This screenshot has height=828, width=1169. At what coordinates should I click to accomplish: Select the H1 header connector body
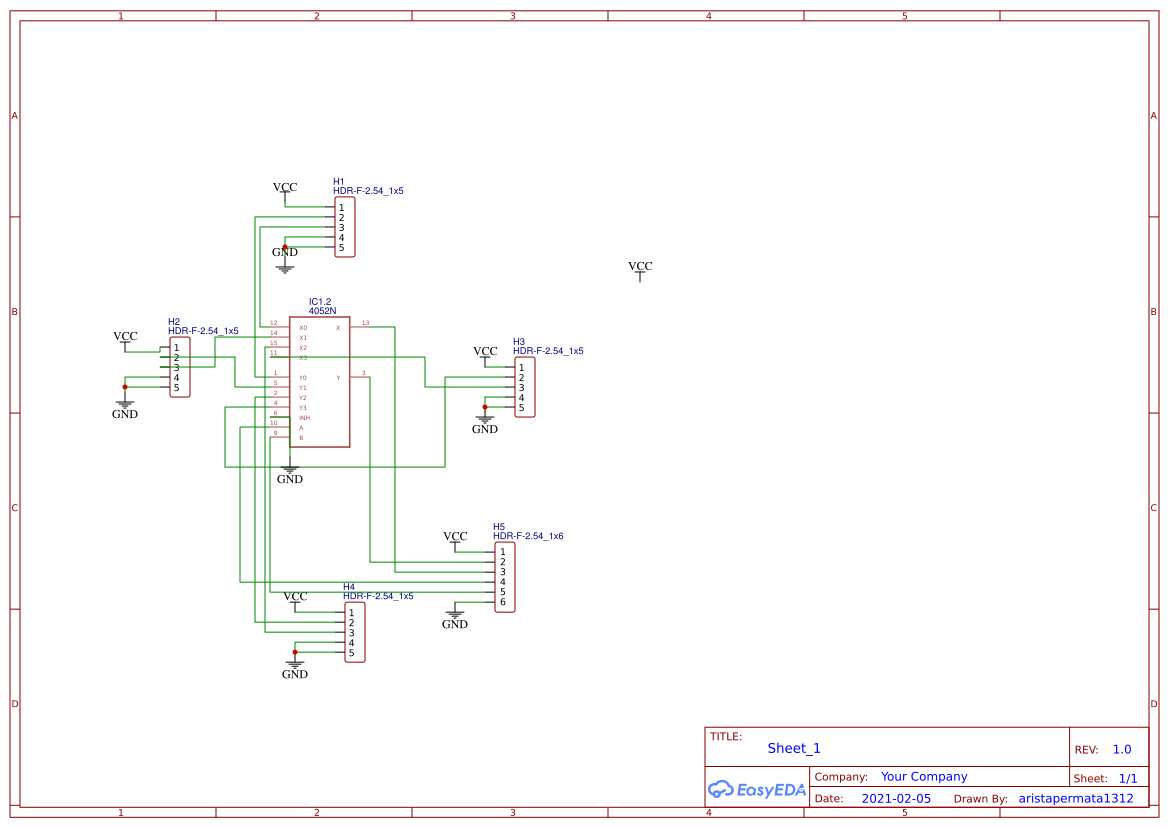click(345, 228)
